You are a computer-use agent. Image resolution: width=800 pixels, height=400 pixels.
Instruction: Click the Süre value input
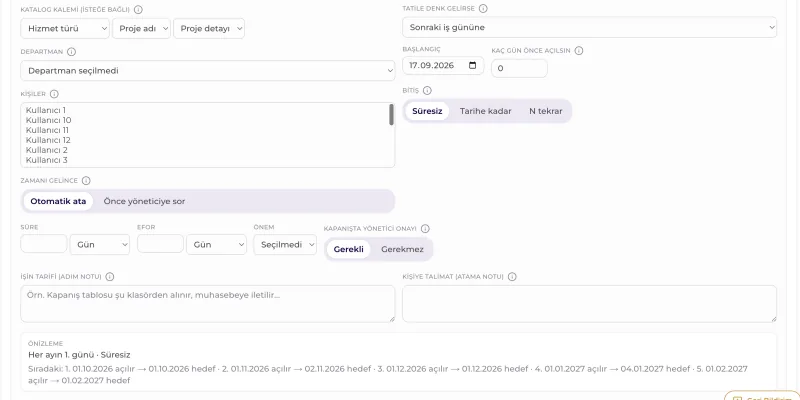click(44, 244)
